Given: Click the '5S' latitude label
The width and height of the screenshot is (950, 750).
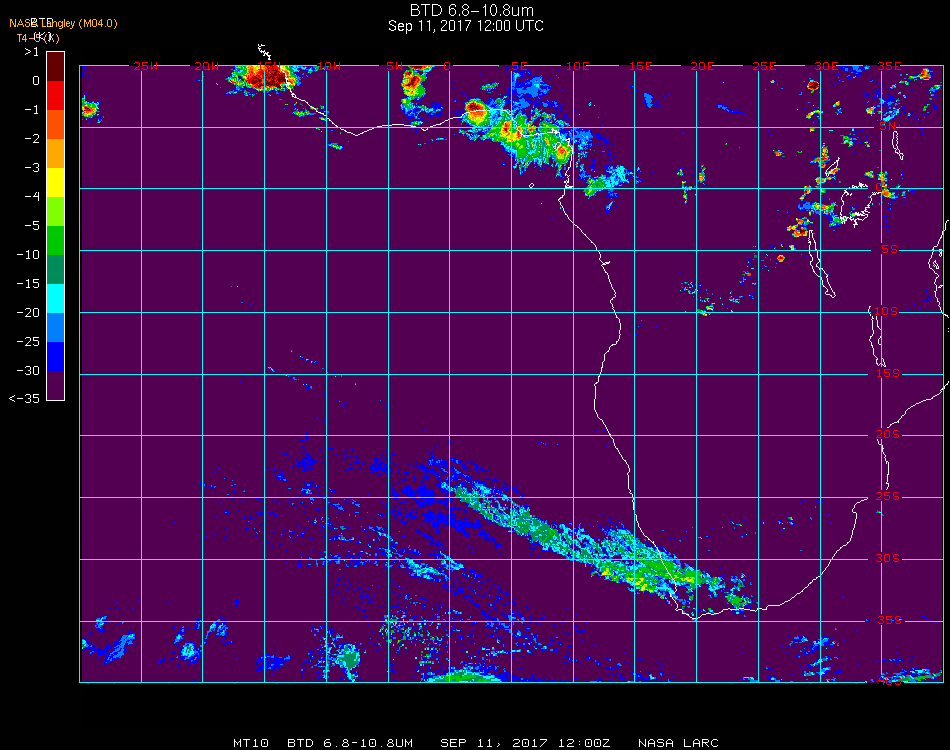Looking at the screenshot, I should click(x=889, y=249).
